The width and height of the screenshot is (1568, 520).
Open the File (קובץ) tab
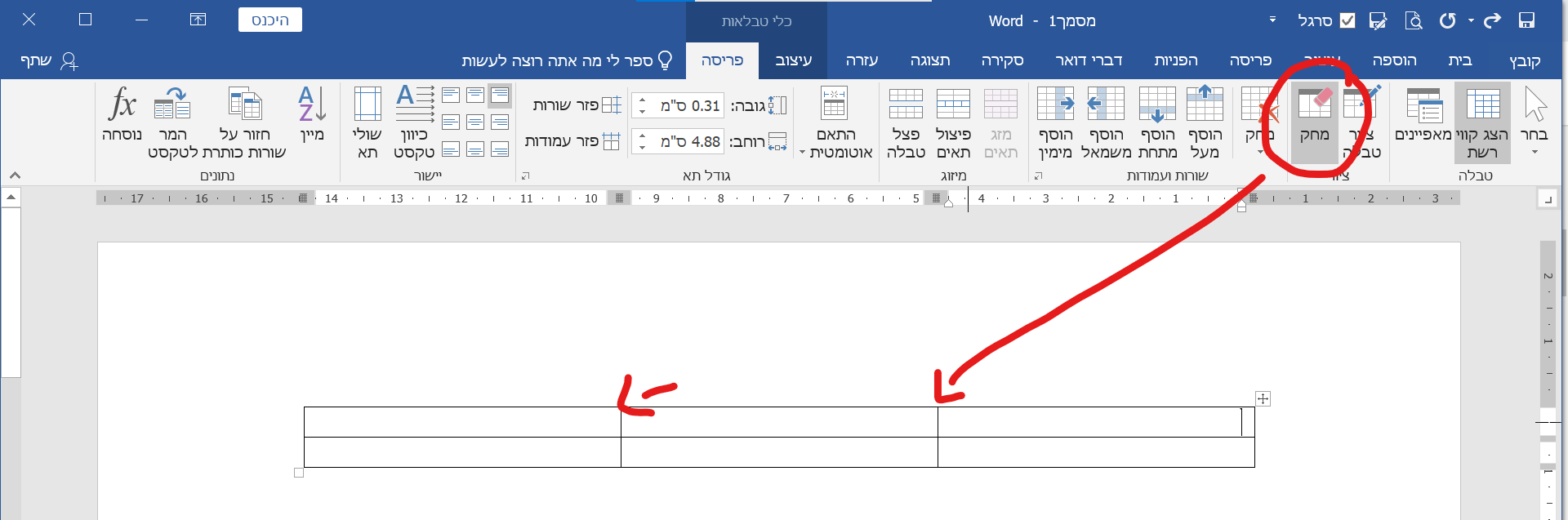(x=1524, y=60)
